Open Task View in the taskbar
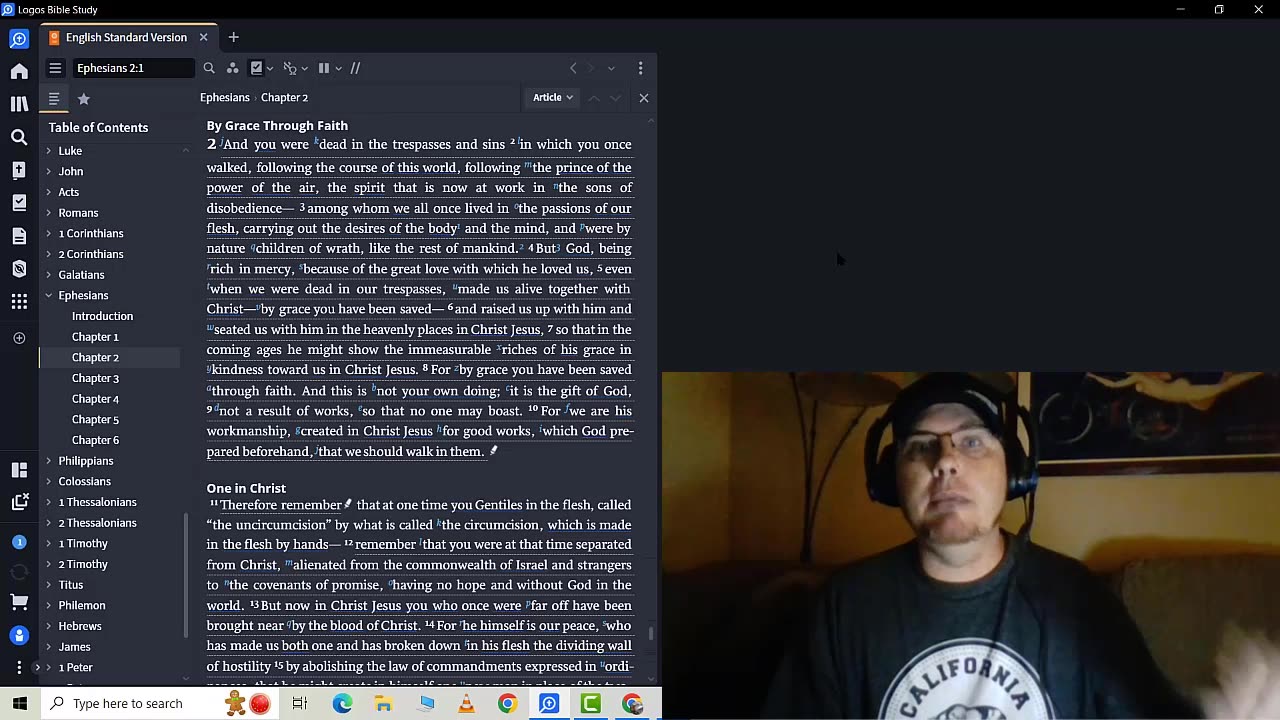 tap(299, 704)
